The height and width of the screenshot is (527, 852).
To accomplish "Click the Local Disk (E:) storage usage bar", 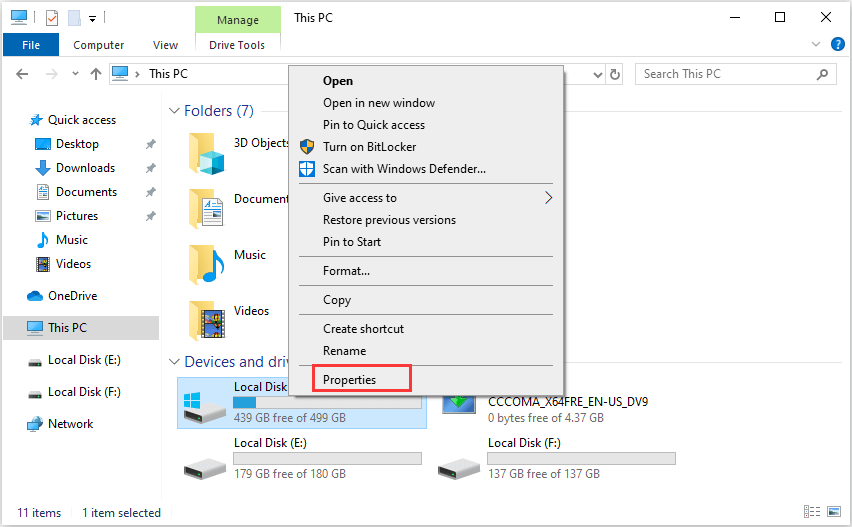I will [326, 459].
